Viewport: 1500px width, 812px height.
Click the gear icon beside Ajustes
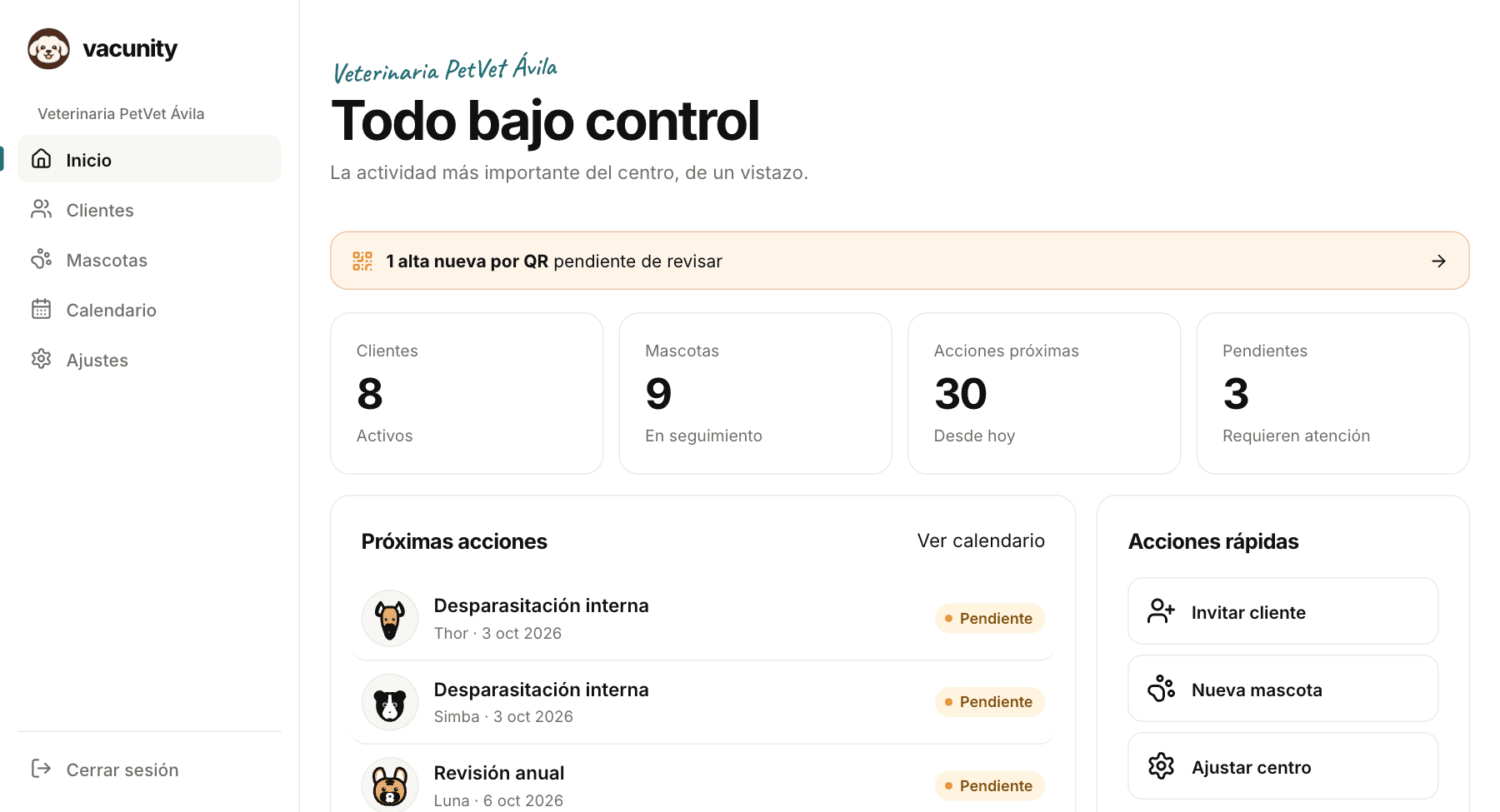(x=42, y=359)
